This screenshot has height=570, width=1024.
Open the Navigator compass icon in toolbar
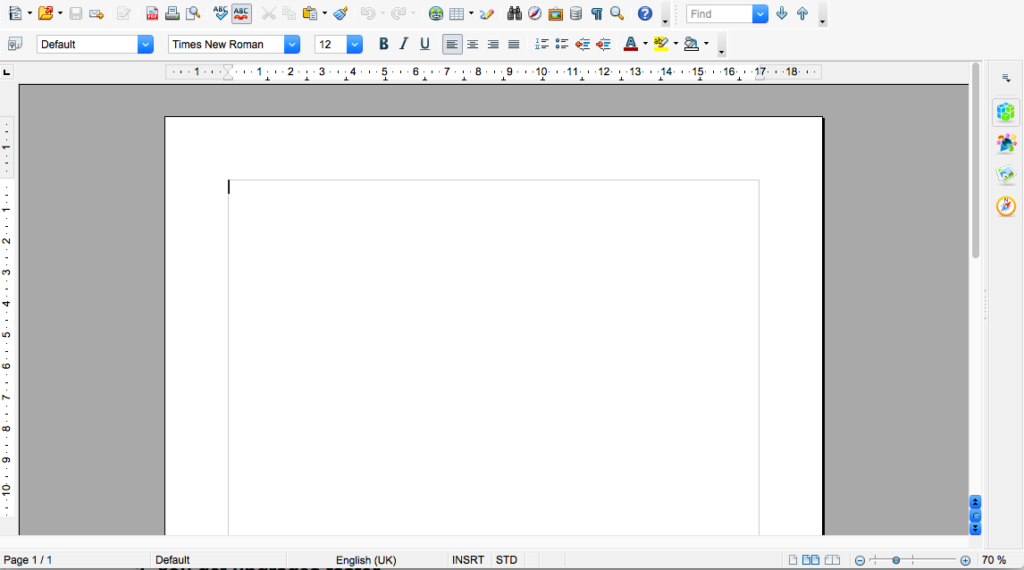[x=535, y=14]
